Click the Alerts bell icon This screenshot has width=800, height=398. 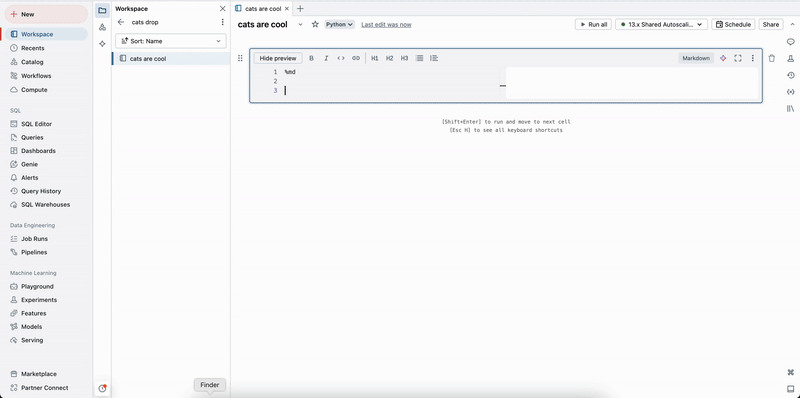(x=14, y=178)
